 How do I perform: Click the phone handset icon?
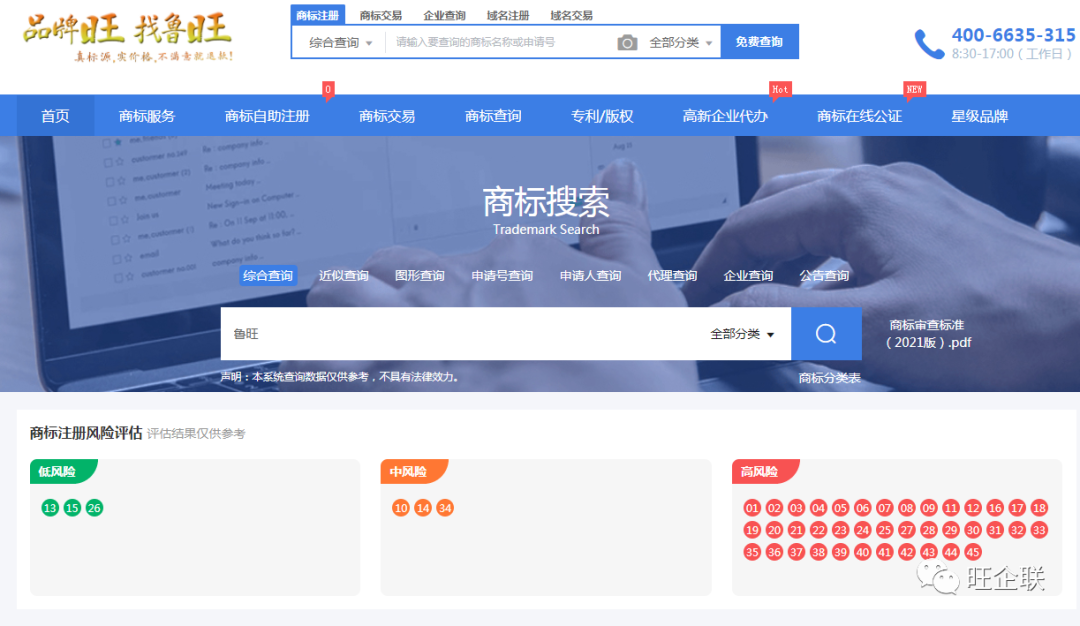click(x=929, y=44)
